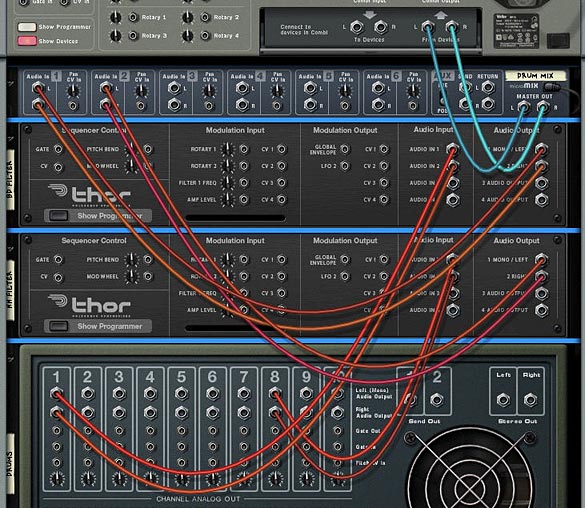Click Modulation Input CV 1 jack on HH Filter Thor
This screenshot has height=508, width=585.
click(282, 259)
